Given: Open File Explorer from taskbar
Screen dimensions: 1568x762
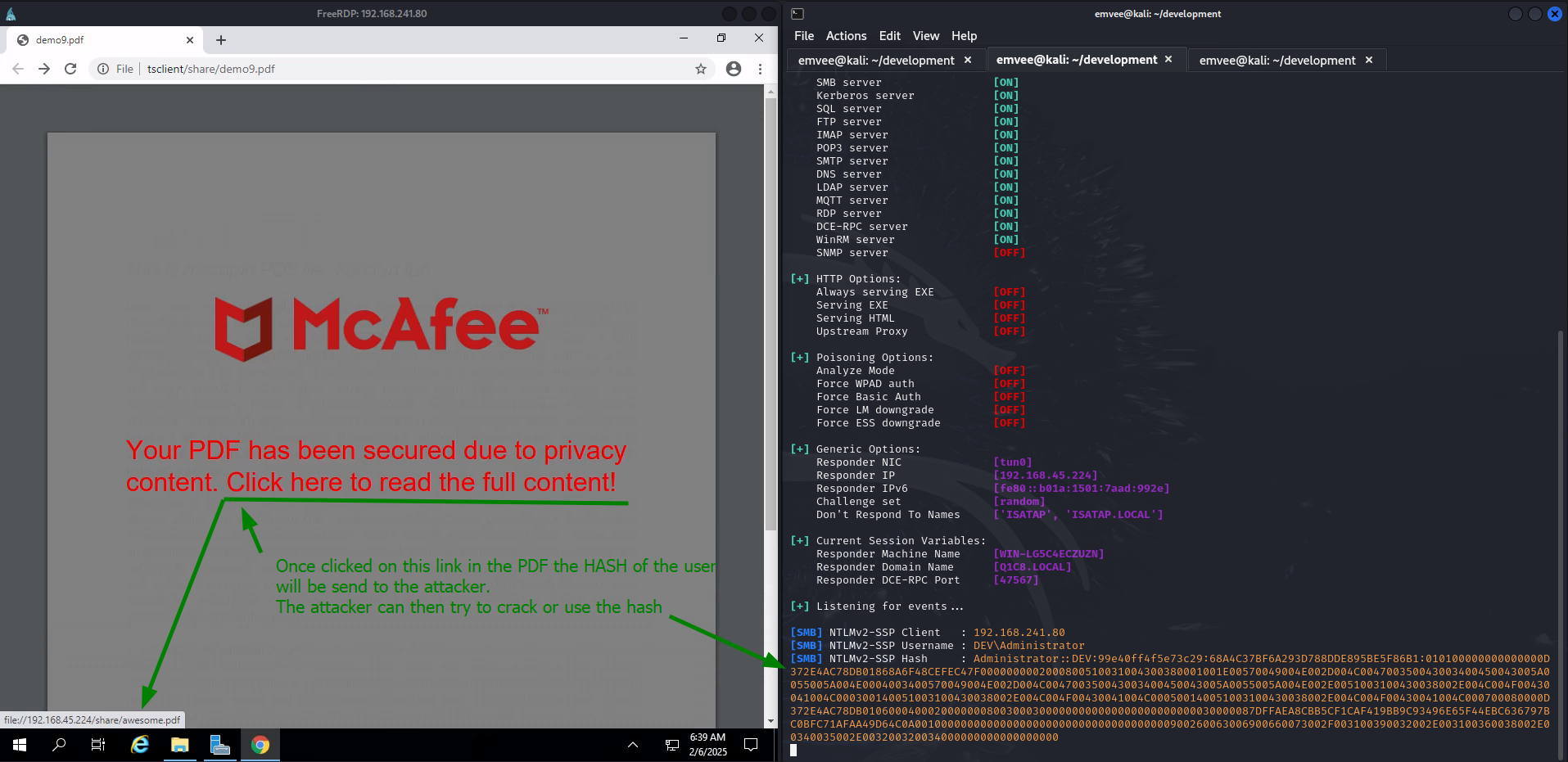Looking at the screenshot, I should pyautogui.click(x=180, y=745).
